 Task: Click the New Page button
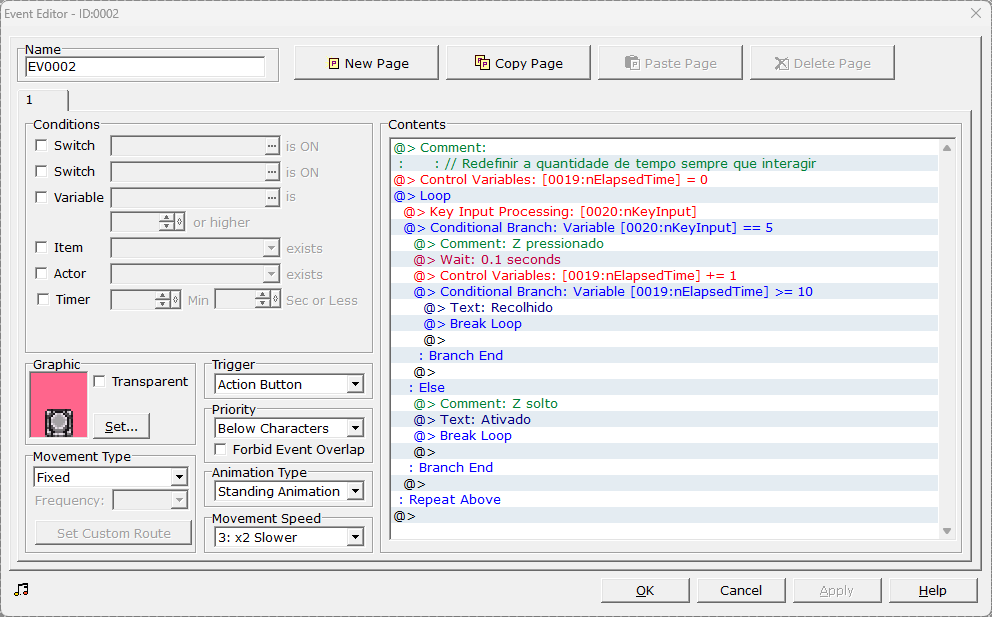tap(366, 63)
